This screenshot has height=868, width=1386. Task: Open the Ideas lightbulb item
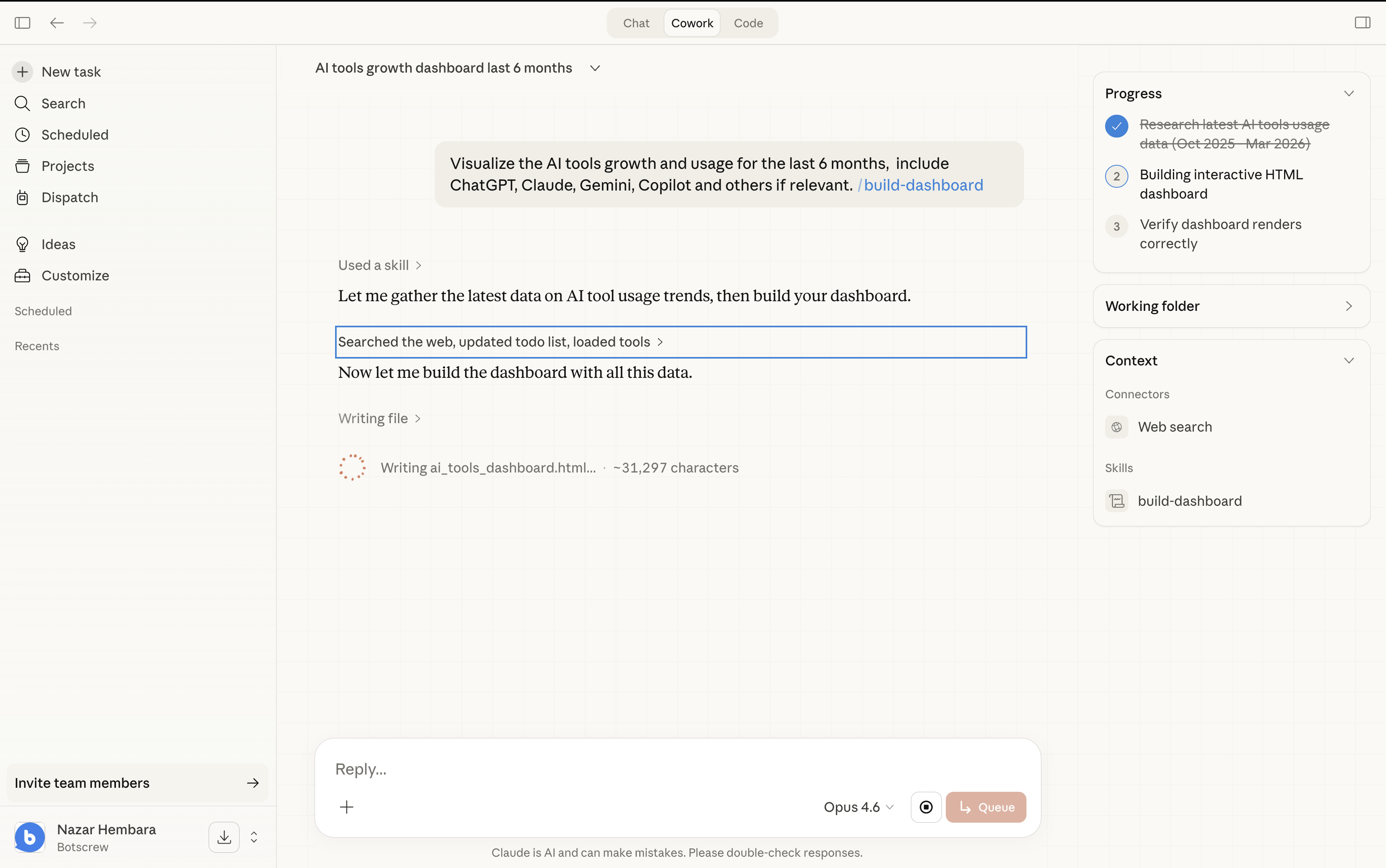58,245
